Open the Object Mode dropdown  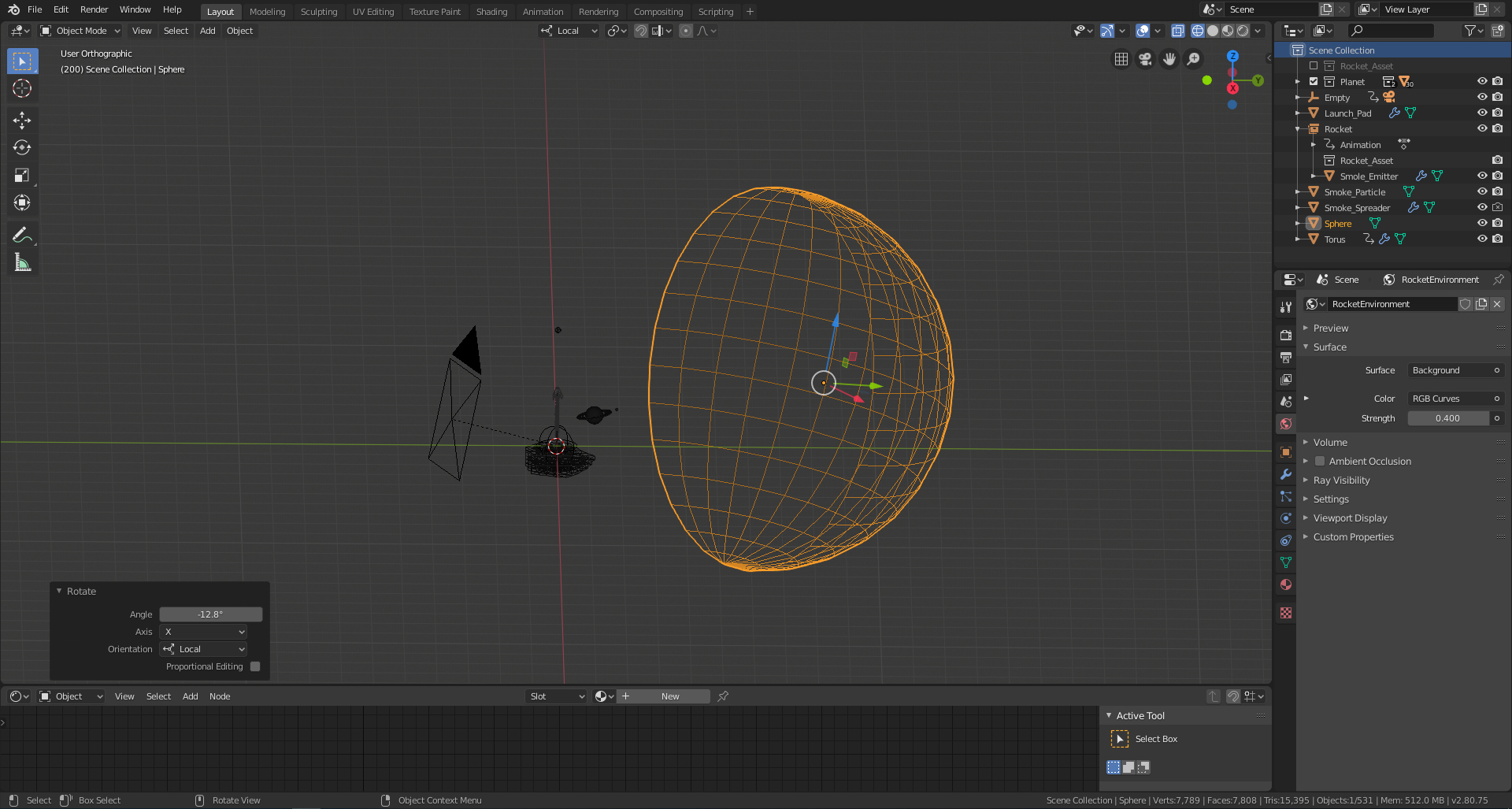pos(80,31)
